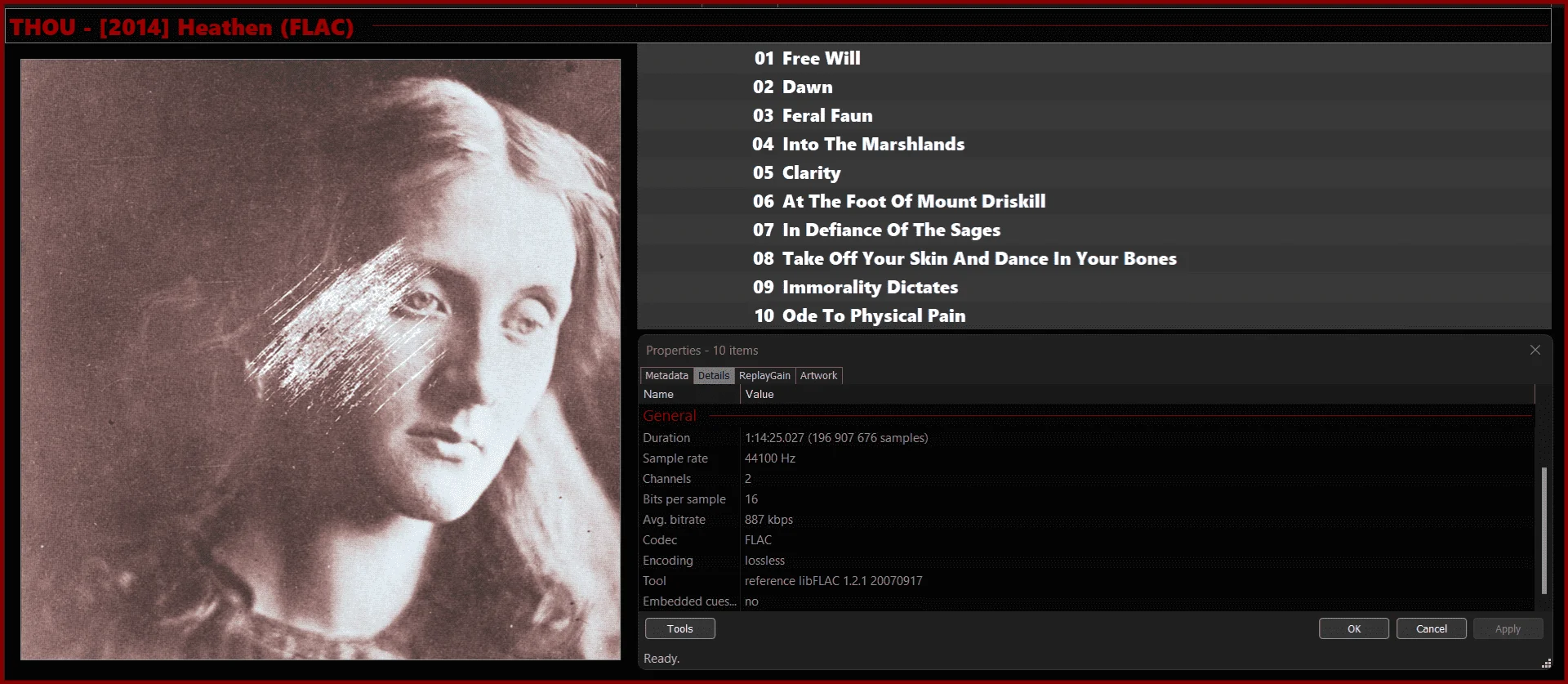
Task: Select the Embedded cuesheet row
Action: pos(1087,601)
